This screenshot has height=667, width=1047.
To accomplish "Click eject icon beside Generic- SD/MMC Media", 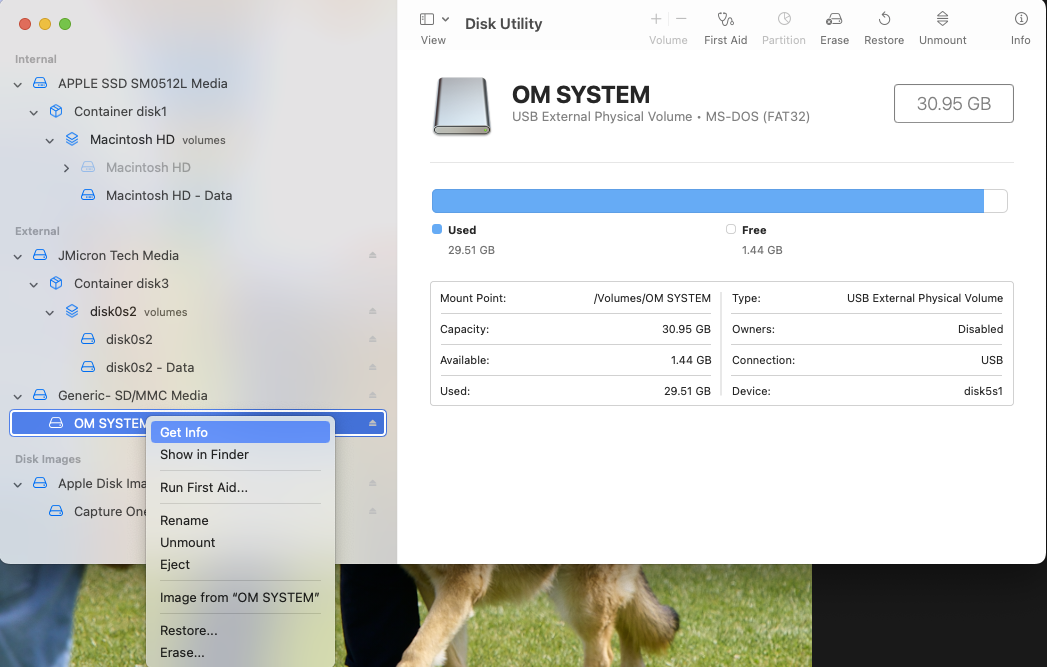I will (373, 396).
